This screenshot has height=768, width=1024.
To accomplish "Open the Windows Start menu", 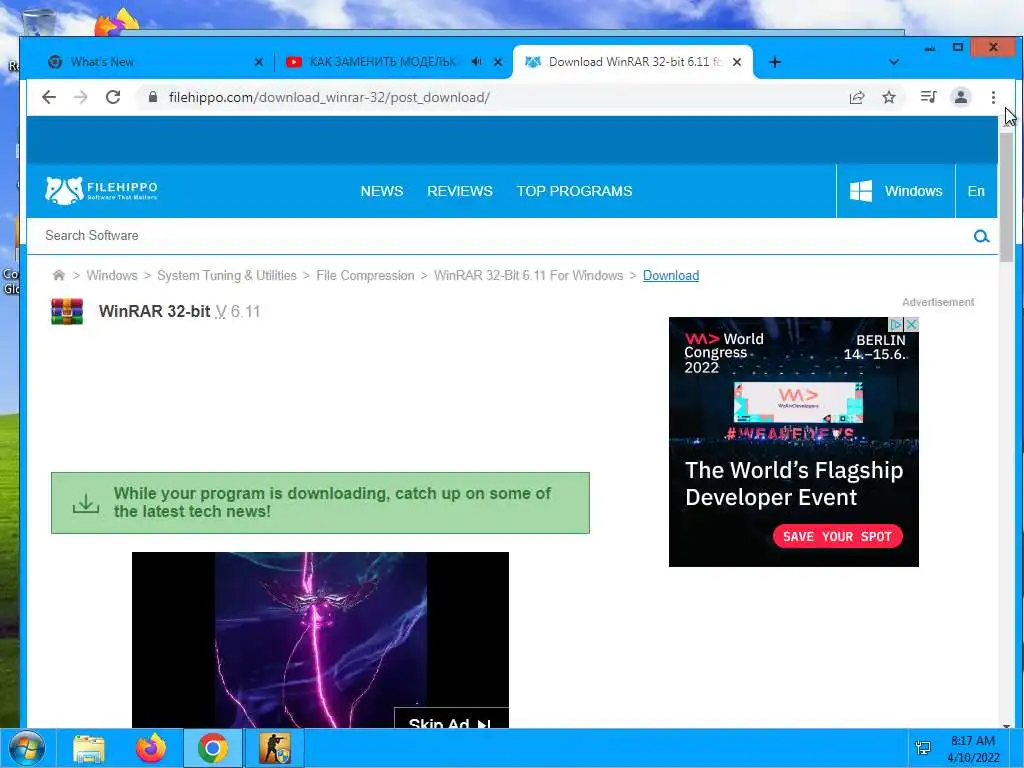I will click(x=26, y=748).
